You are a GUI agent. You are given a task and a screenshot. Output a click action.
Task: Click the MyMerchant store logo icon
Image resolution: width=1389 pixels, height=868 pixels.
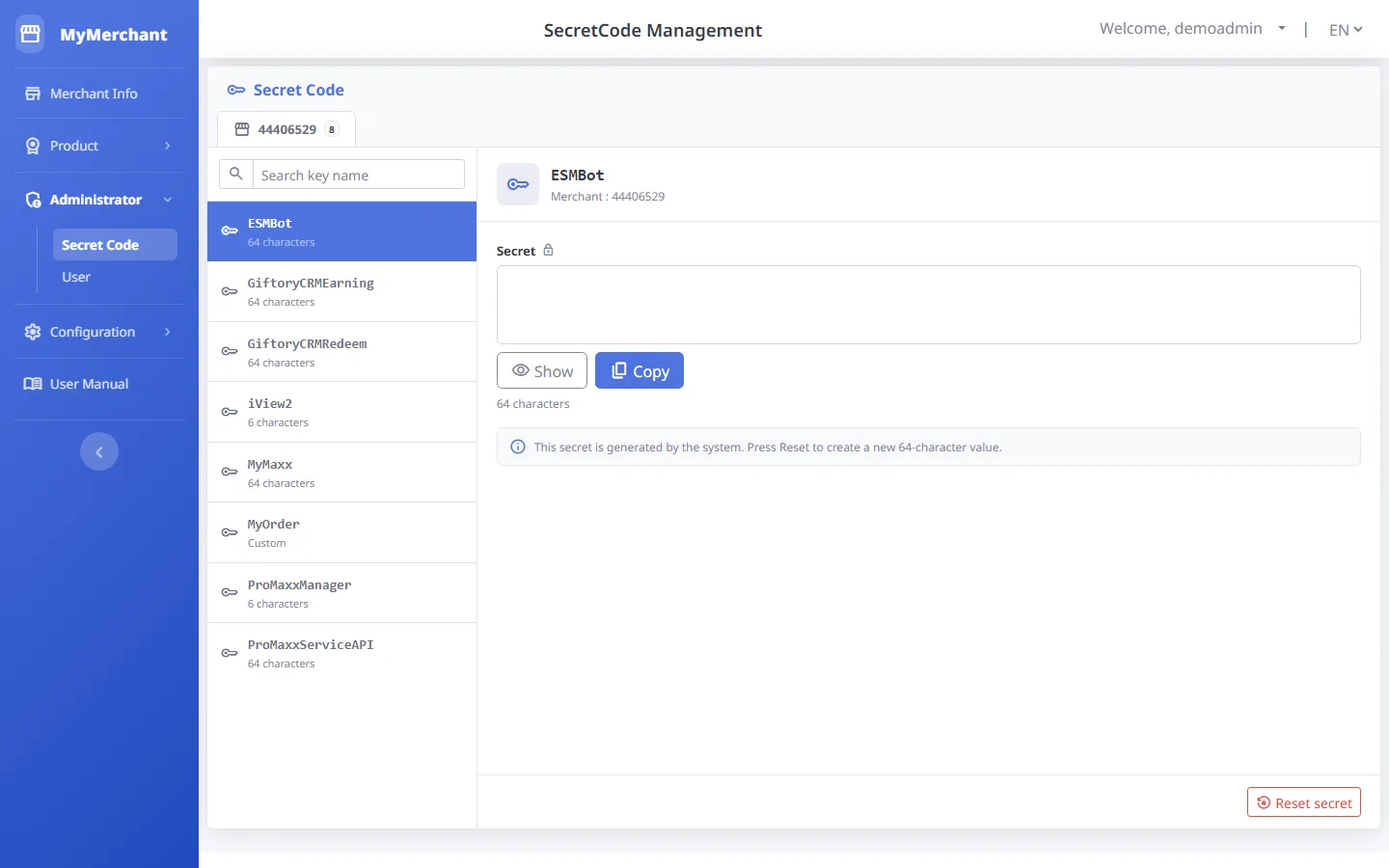click(30, 34)
